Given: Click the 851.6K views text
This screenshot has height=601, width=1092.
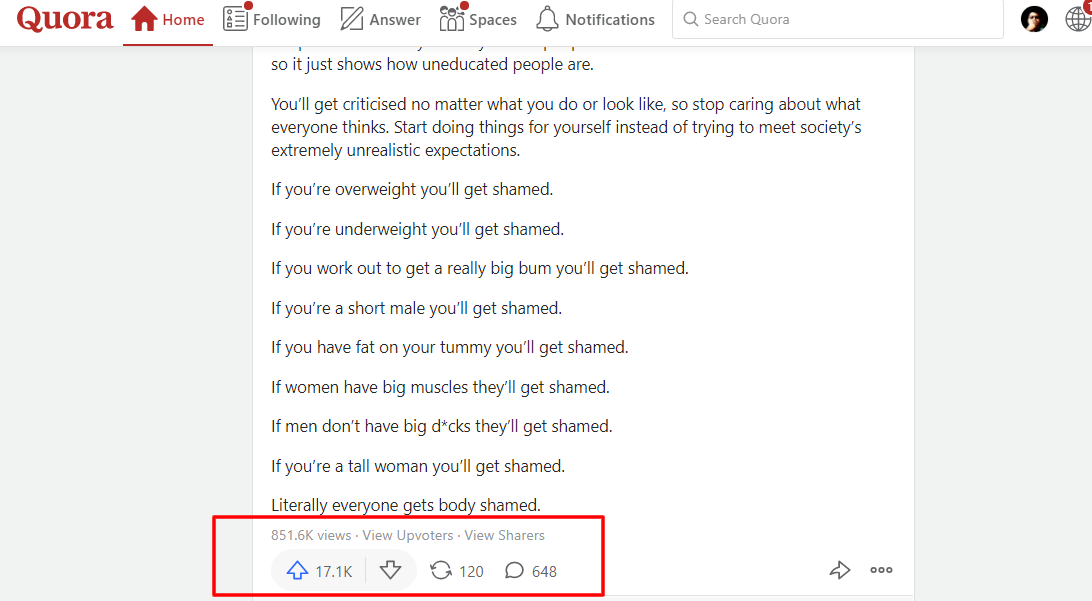Looking at the screenshot, I should 310,535.
